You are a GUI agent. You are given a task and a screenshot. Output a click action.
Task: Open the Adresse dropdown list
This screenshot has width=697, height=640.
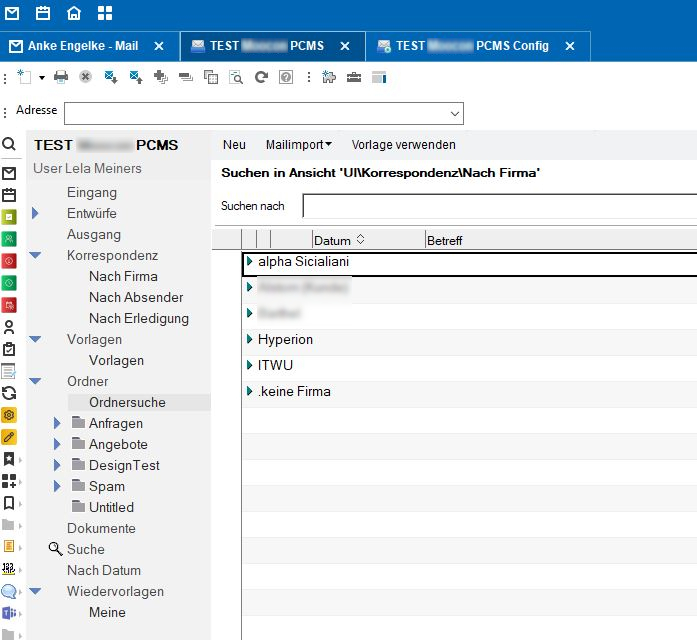click(455, 112)
